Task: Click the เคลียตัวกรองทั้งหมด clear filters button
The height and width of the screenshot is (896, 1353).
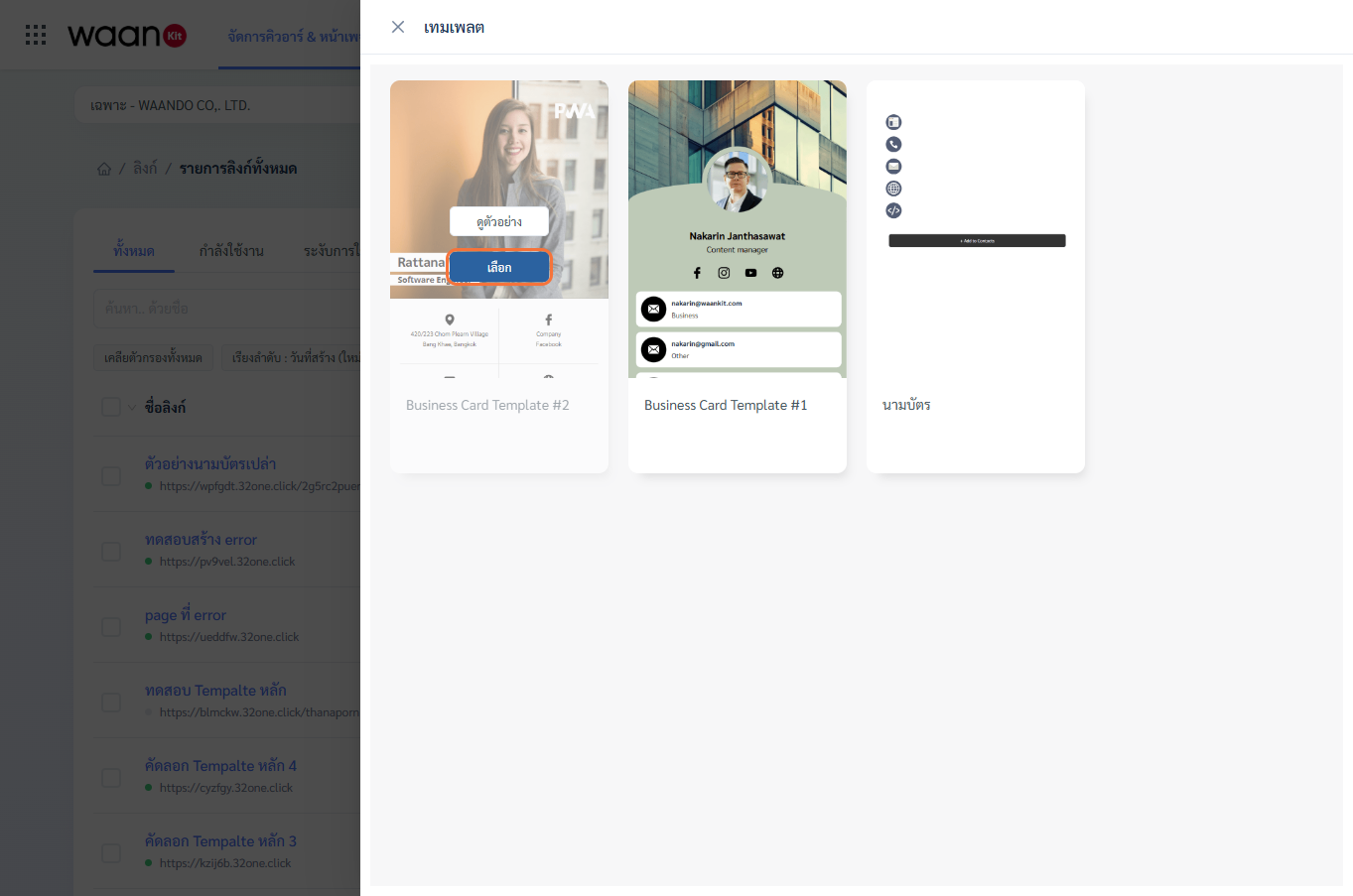Action: coord(153,357)
